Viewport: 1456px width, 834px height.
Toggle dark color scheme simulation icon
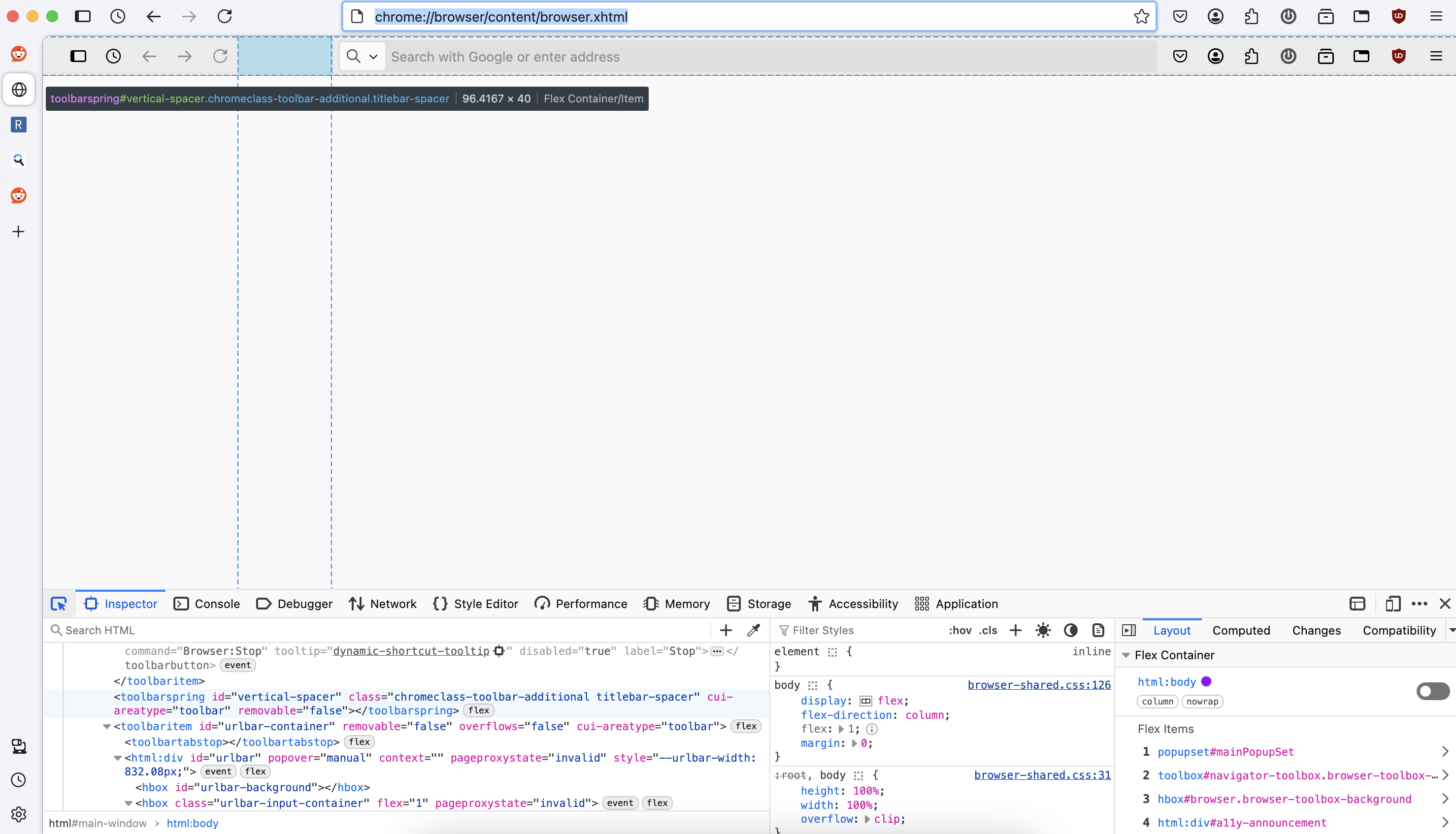pyautogui.click(x=1070, y=630)
